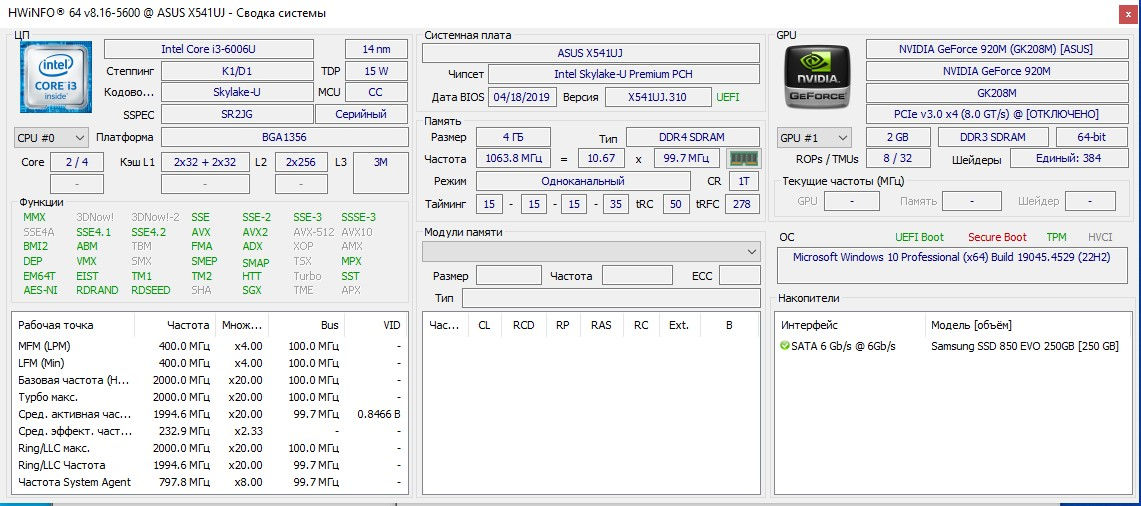Click the L2 cache 2x256 value
Screen dimensions: 1141x506
(x=301, y=162)
